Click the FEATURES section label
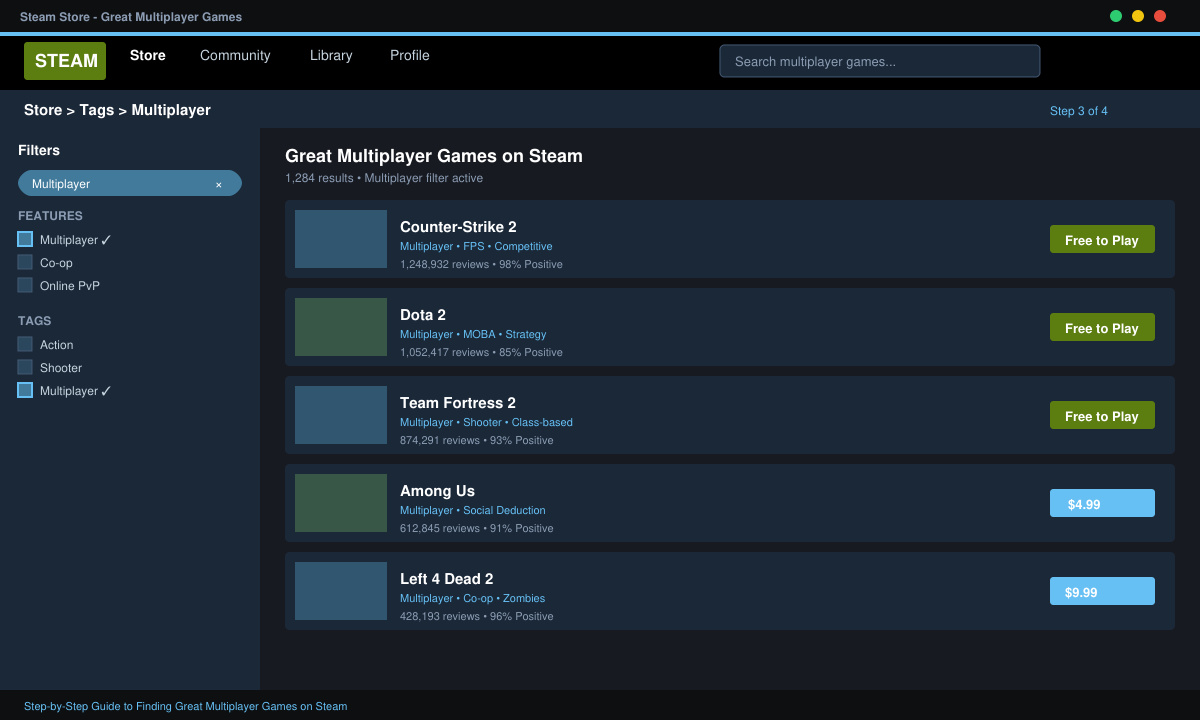The height and width of the screenshot is (720, 1200). (x=50, y=216)
